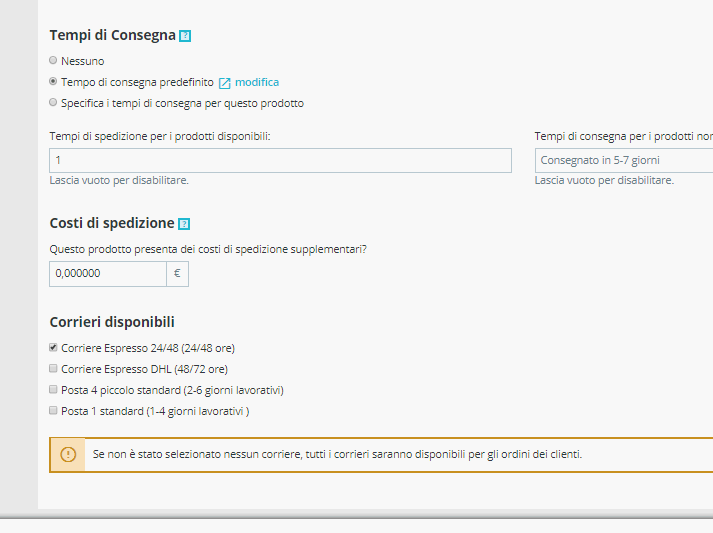713x533 pixels.
Task: Focus shipping time field for available products
Action: click(280, 160)
